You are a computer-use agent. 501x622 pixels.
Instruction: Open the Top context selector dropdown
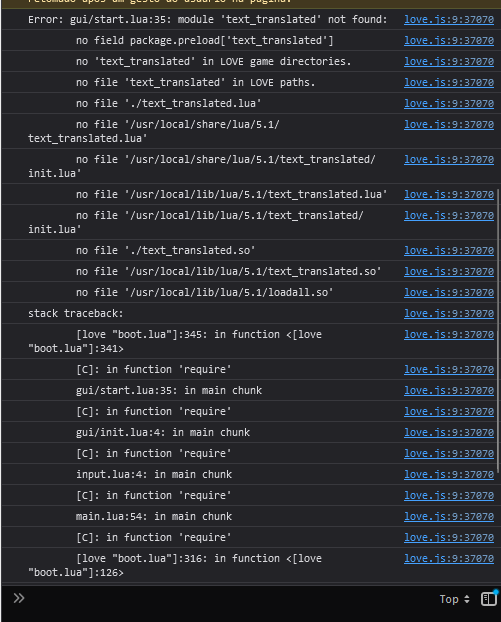click(455, 599)
